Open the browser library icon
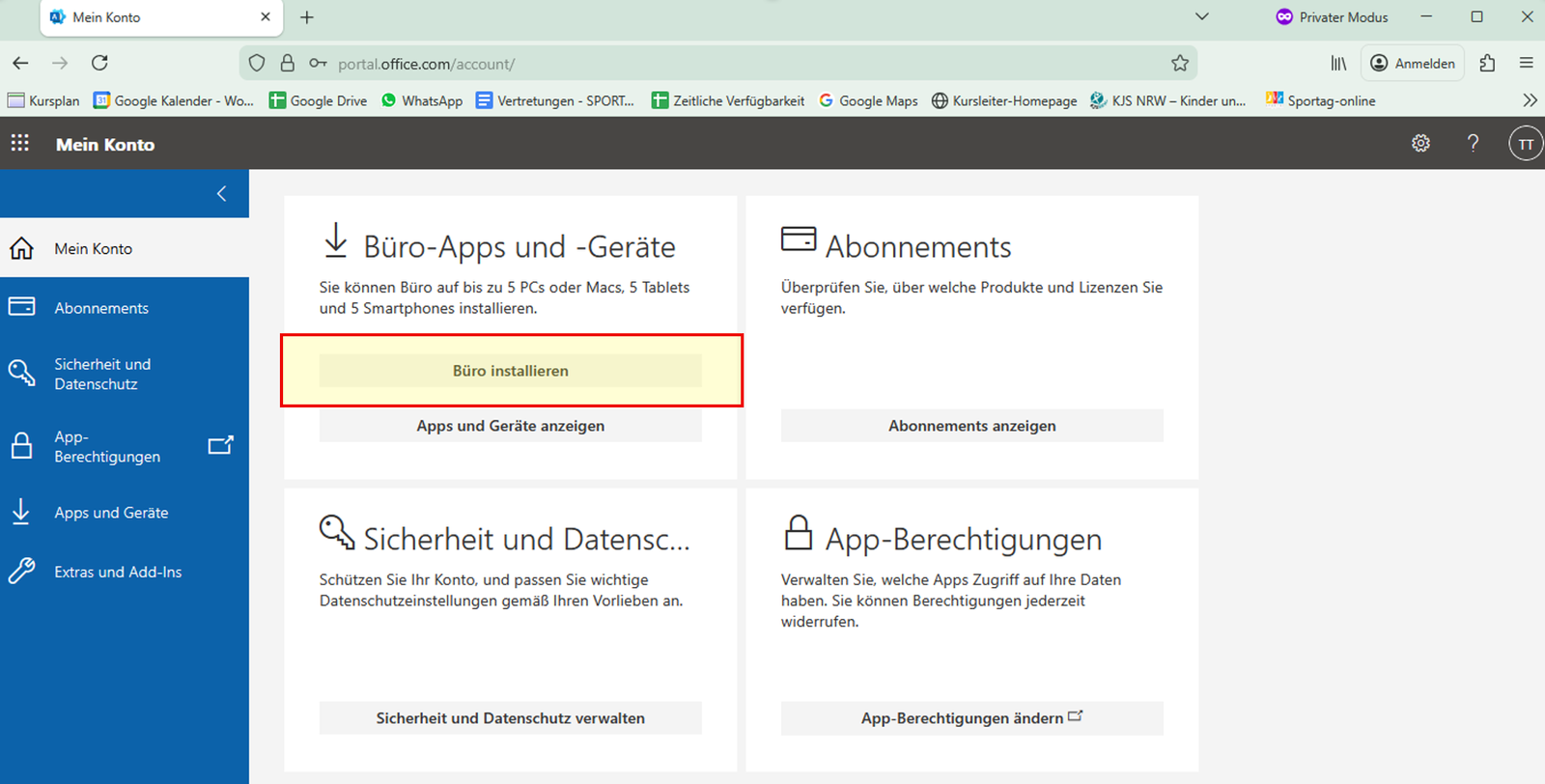 1338,64
